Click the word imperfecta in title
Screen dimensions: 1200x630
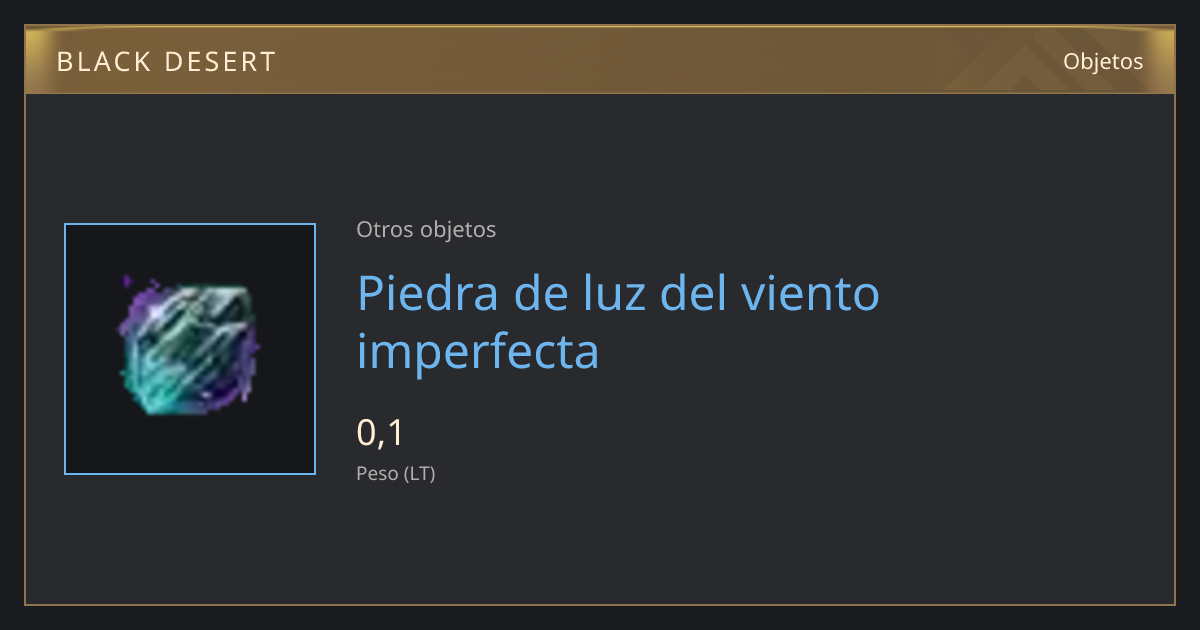pyautogui.click(x=478, y=352)
